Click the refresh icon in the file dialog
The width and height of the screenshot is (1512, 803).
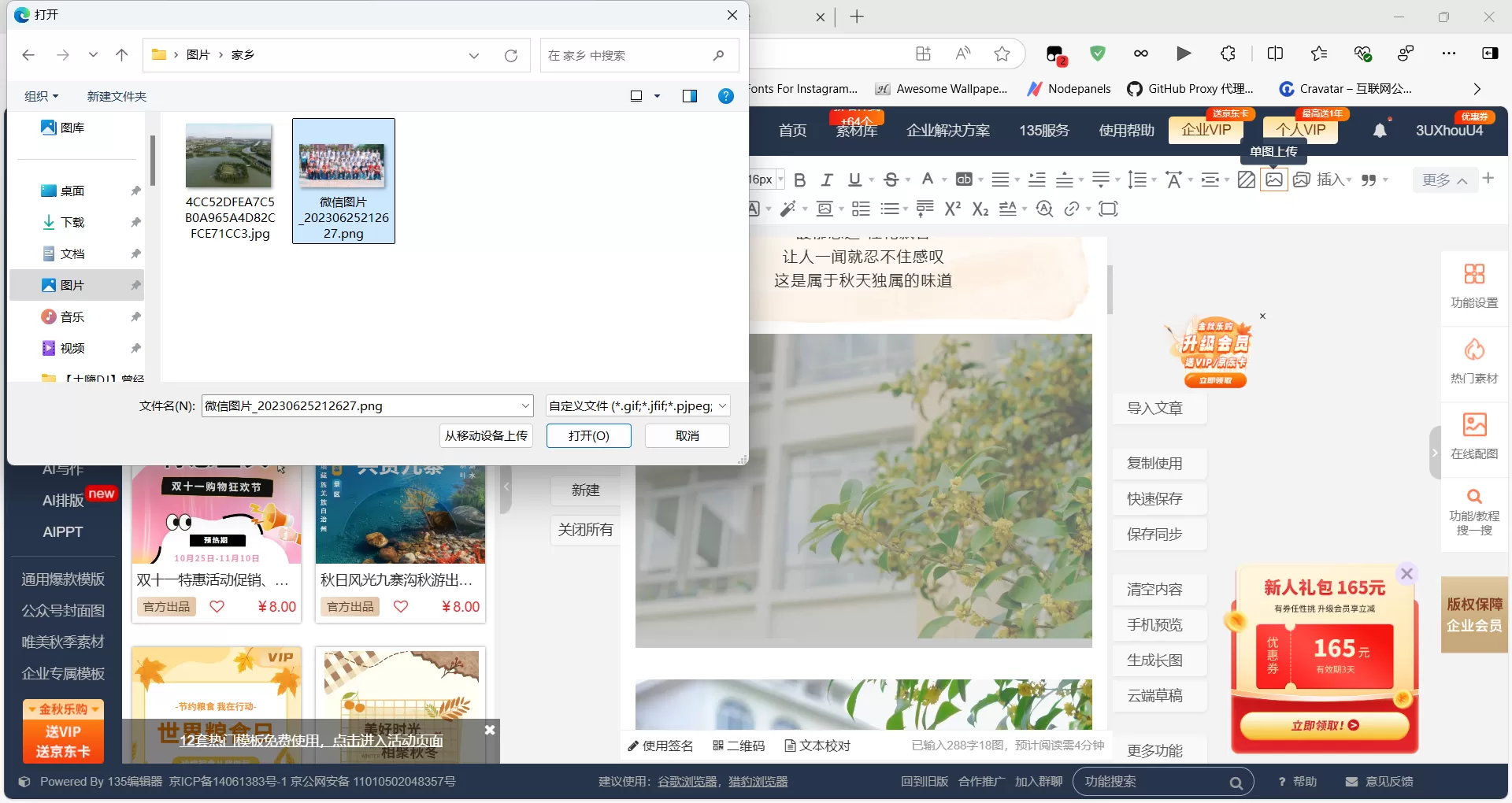coord(511,55)
